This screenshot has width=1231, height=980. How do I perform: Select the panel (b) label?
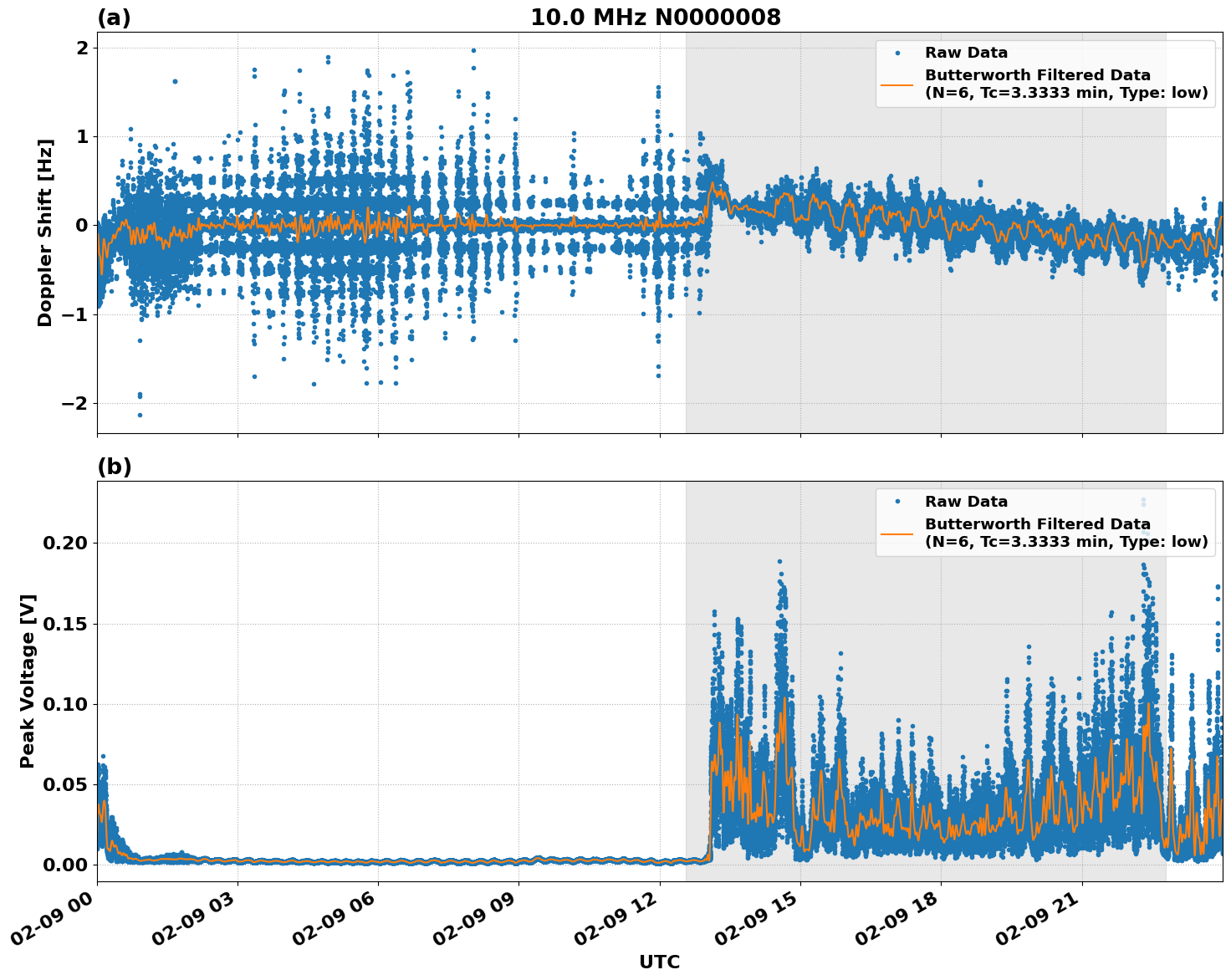pyautogui.click(x=115, y=466)
